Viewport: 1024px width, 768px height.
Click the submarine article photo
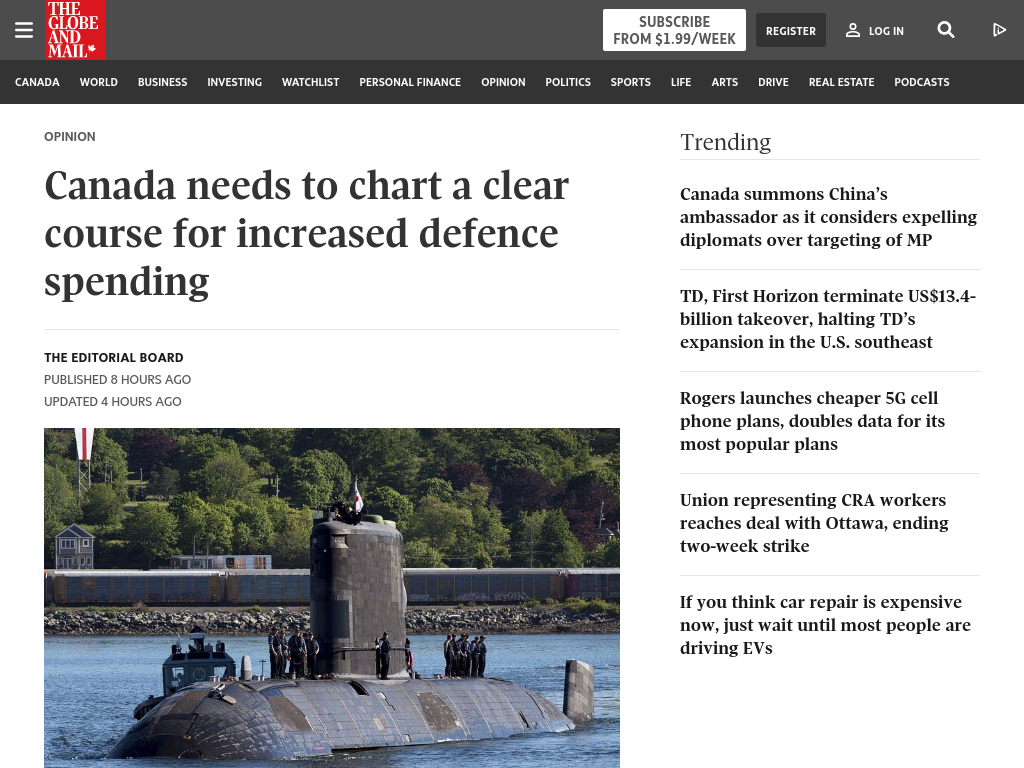(332, 598)
